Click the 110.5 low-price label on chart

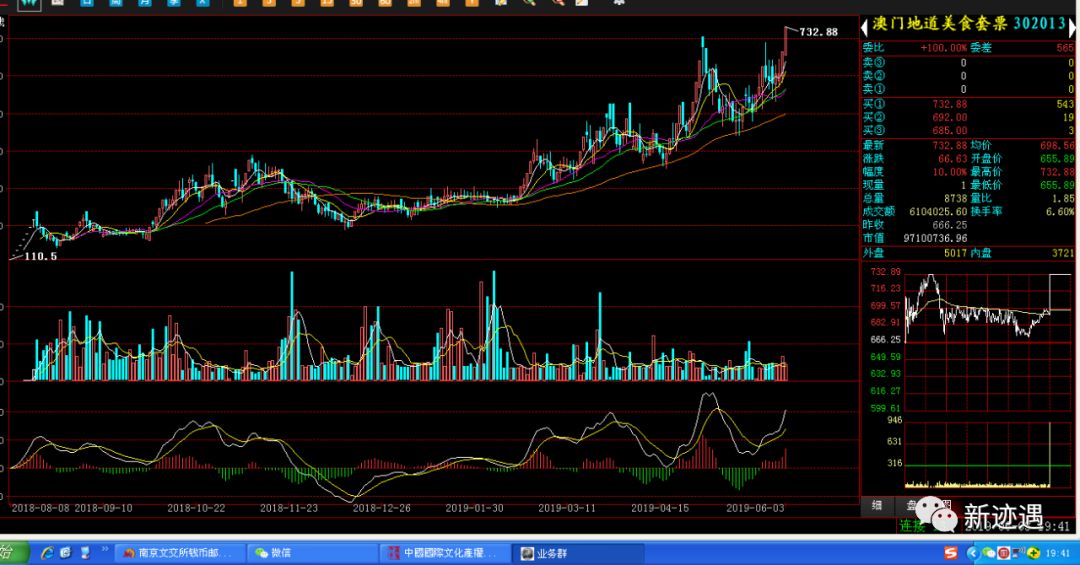pyautogui.click(x=41, y=256)
